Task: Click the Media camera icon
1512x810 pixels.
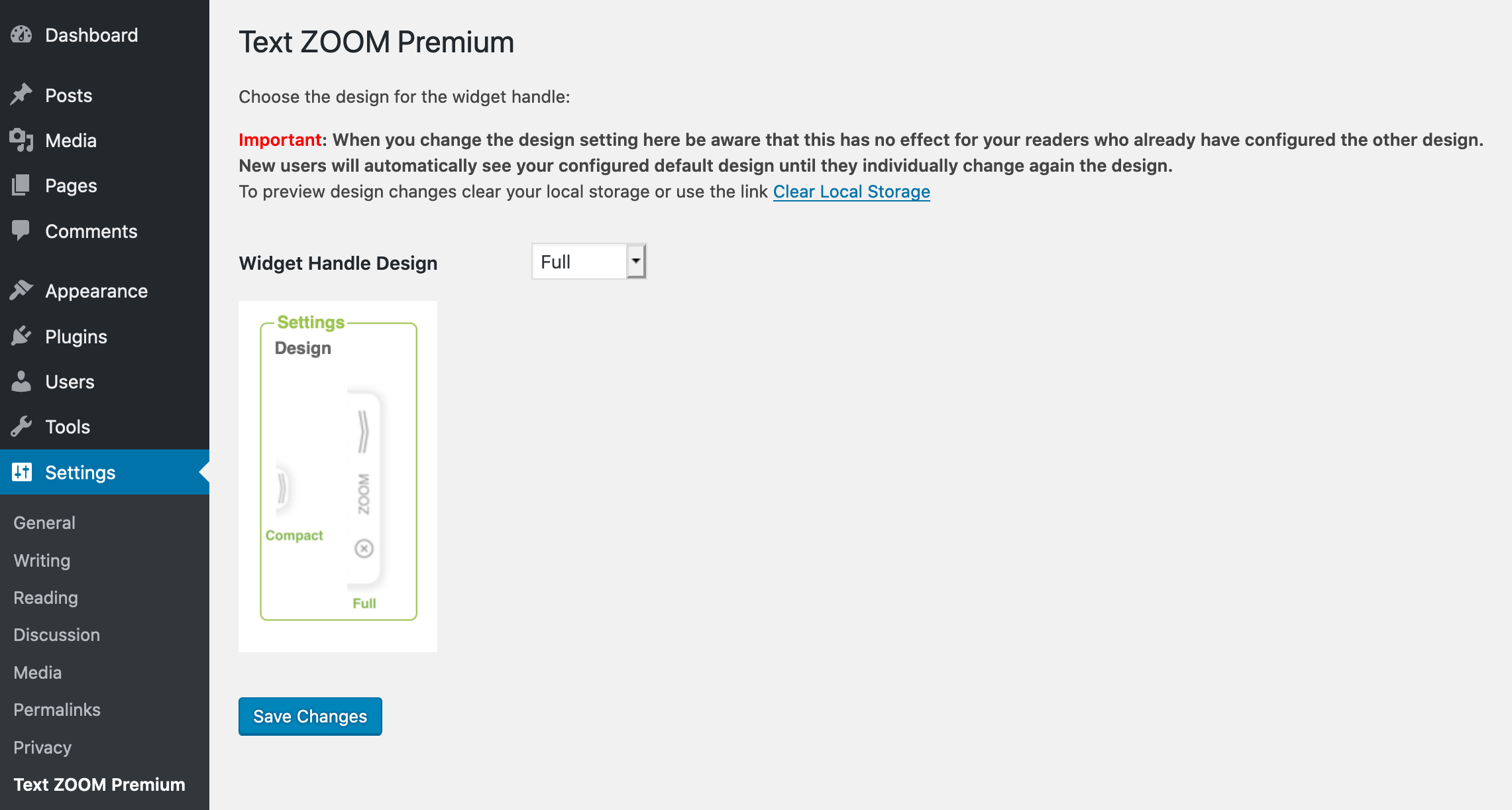Action: tap(21, 140)
